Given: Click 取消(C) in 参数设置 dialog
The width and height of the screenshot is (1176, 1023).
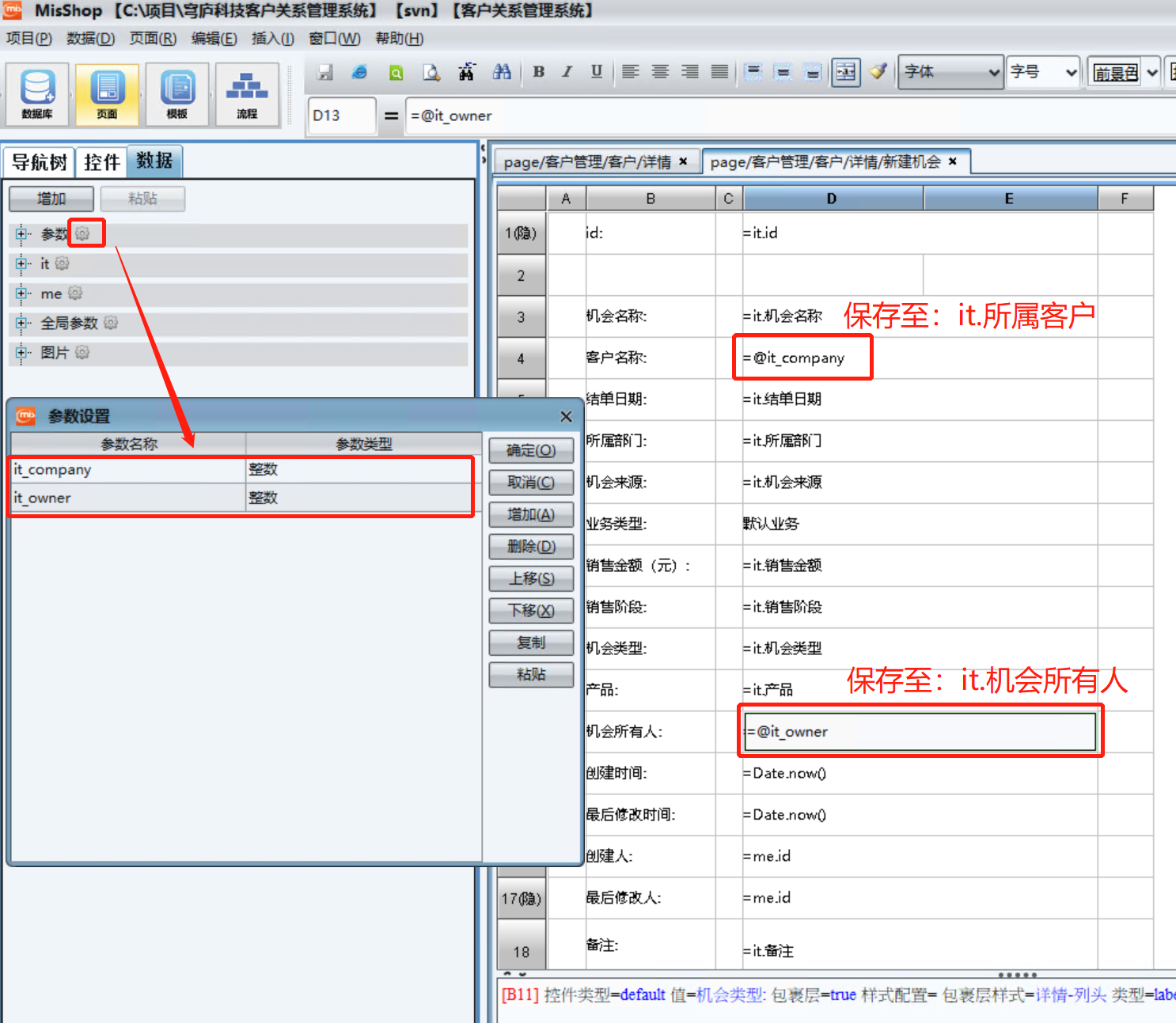Looking at the screenshot, I should pos(531,482).
